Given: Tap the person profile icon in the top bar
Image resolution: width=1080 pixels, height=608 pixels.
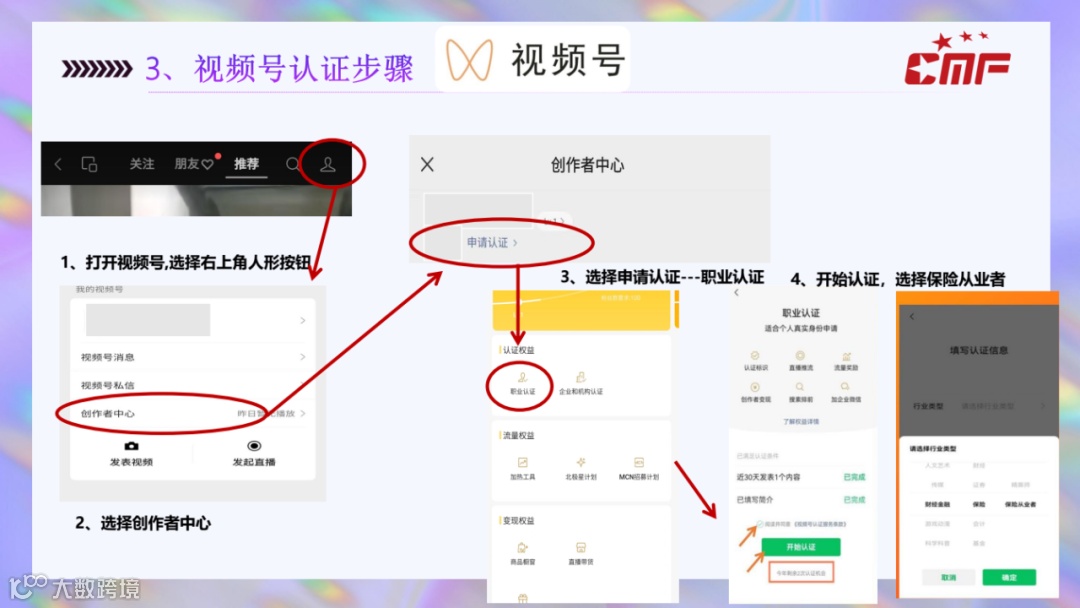Looking at the screenshot, I should tap(328, 165).
